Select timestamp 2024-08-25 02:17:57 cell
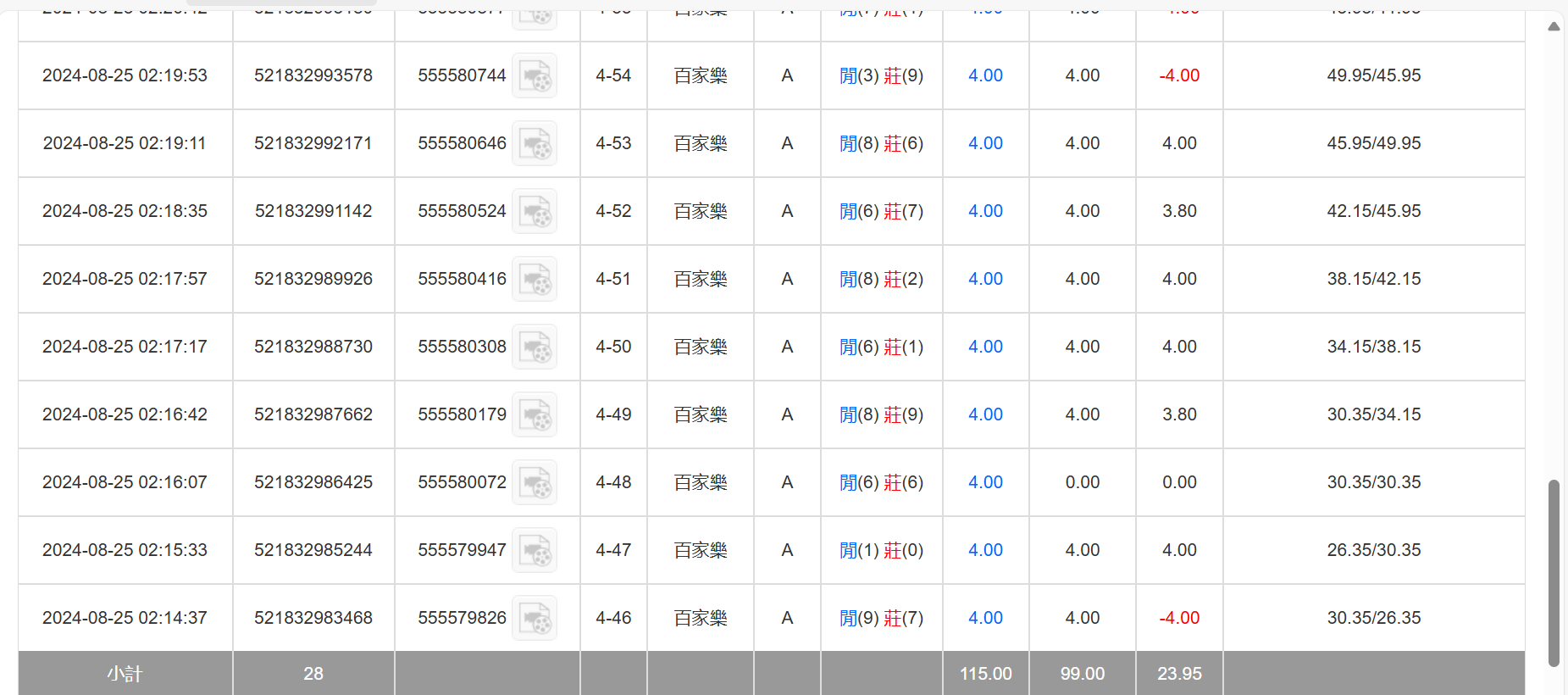Image resolution: width=1568 pixels, height=695 pixels. [125, 279]
